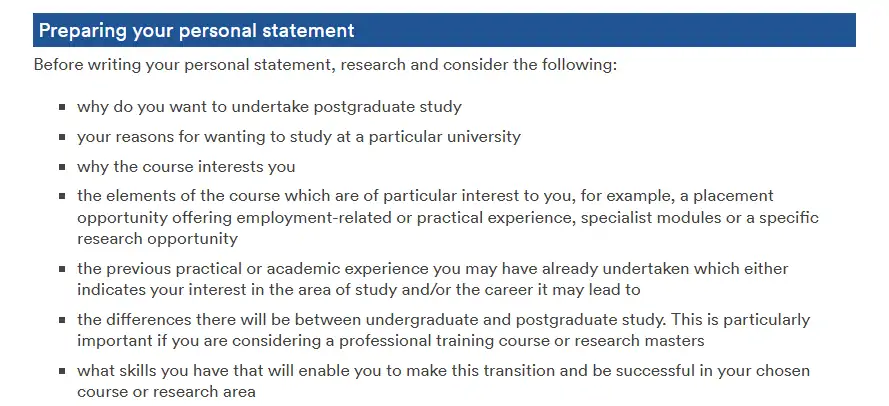
Task: Click the square bullet beside 'the differences there will be'
Action: pos(62,320)
